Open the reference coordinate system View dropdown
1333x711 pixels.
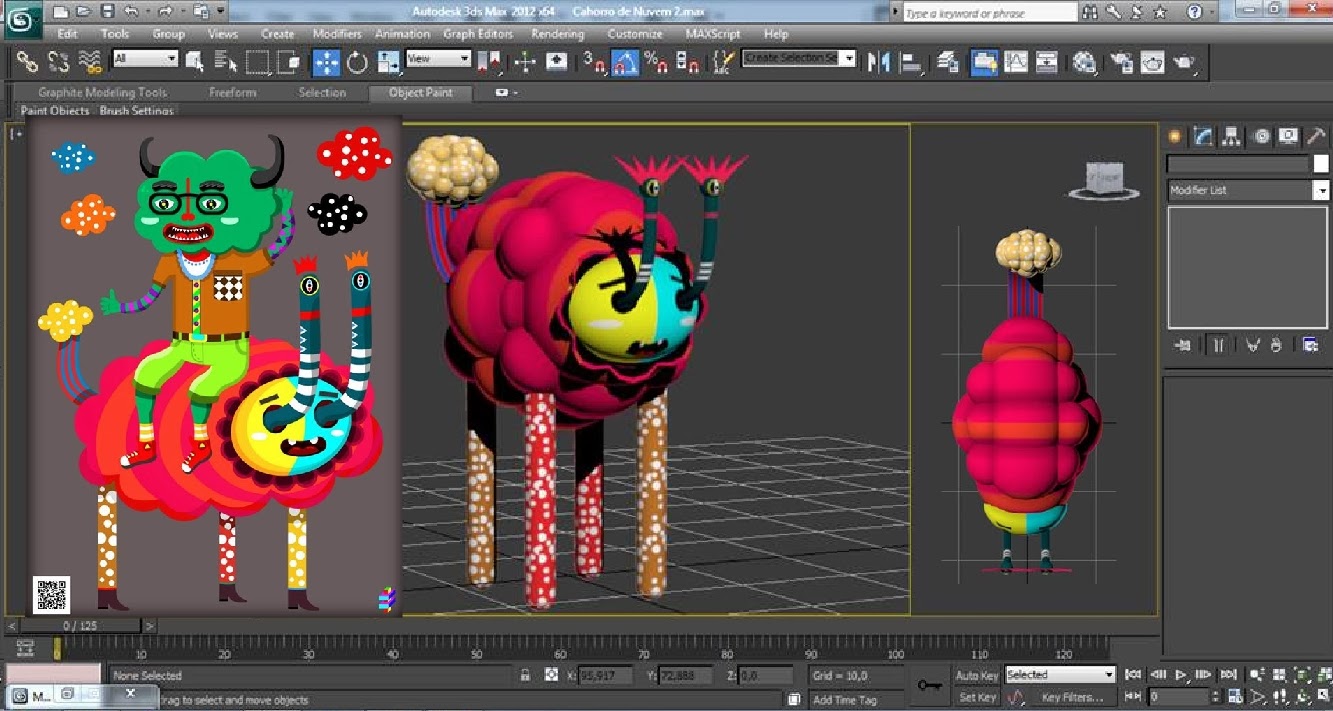point(438,59)
